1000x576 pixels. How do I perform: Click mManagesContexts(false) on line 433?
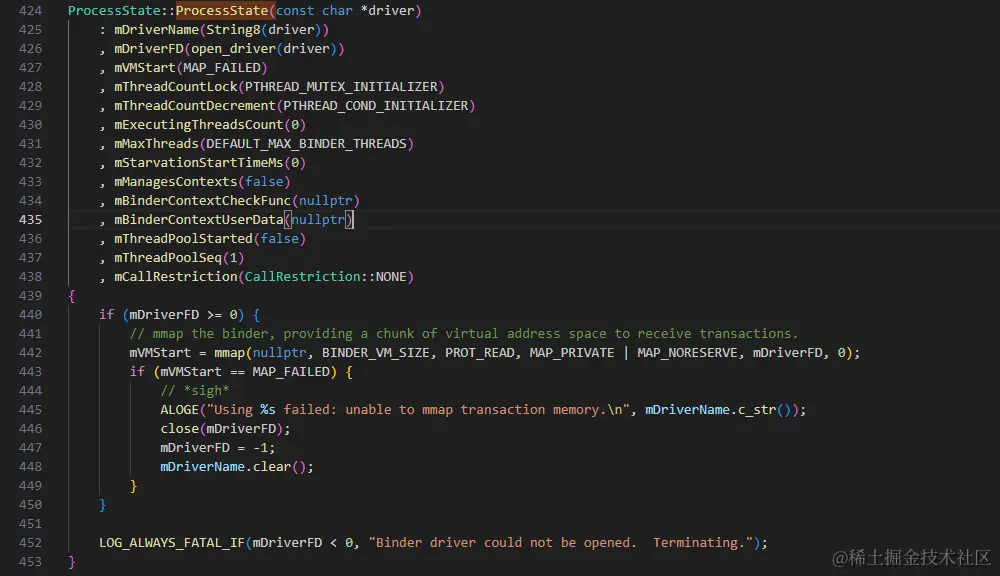pos(202,182)
